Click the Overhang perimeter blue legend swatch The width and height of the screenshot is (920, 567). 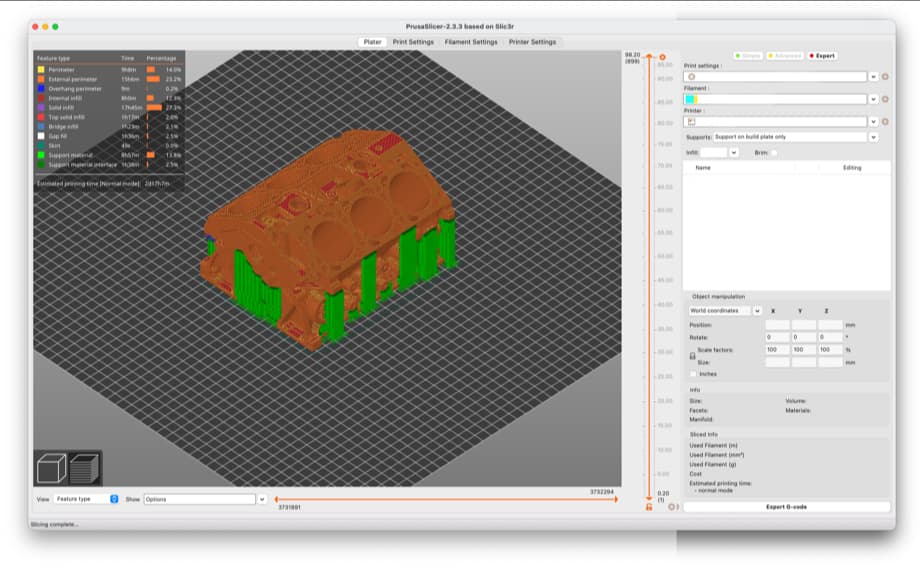pyautogui.click(x=41, y=89)
